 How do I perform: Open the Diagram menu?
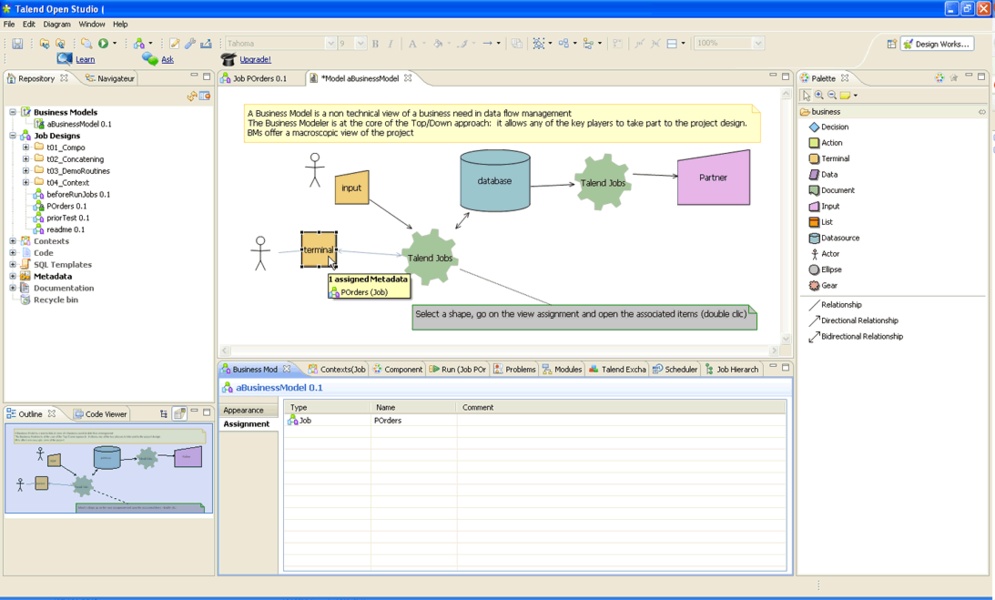(57, 24)
